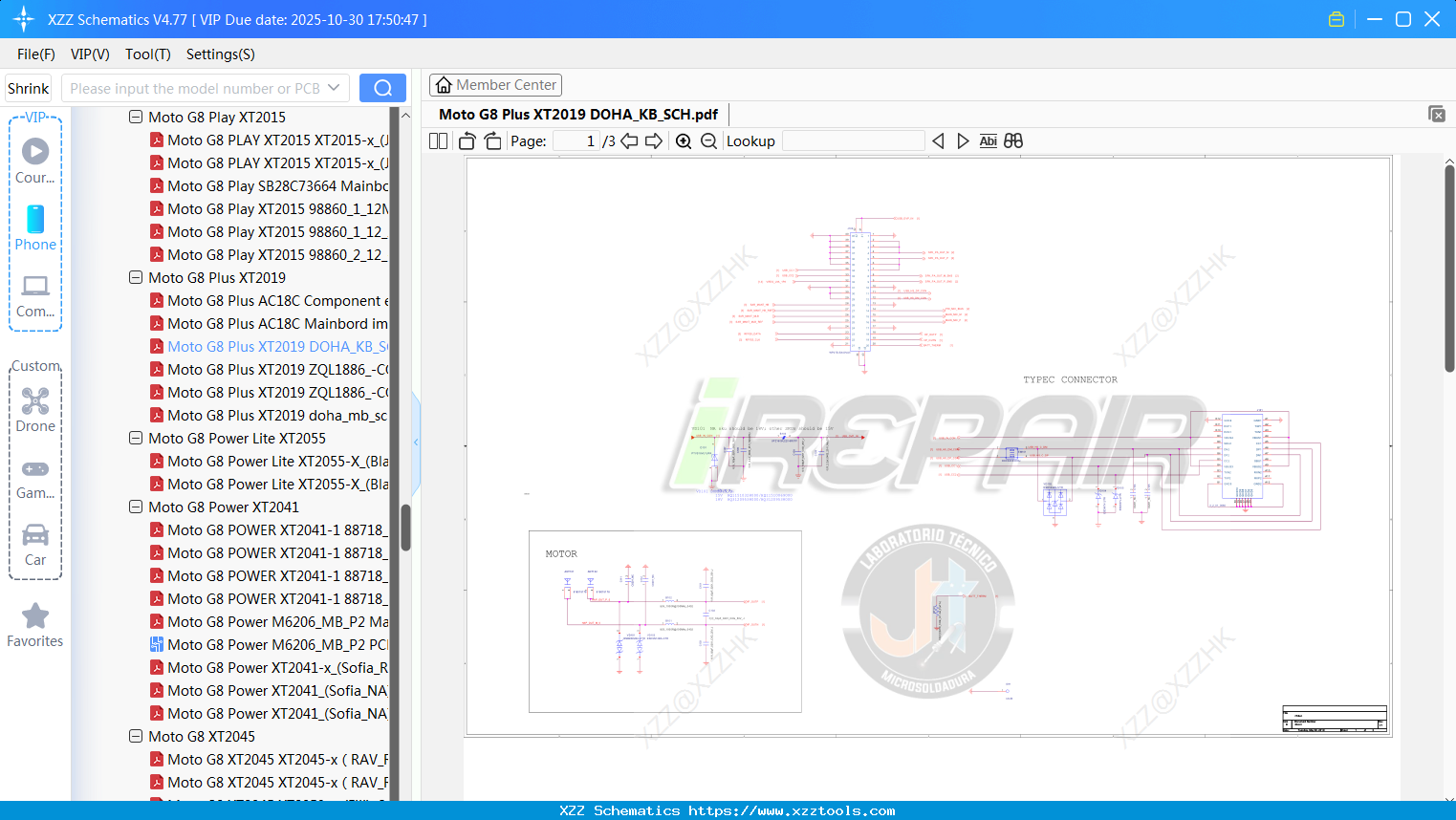1456x820 pixels.
Task: Click the binoculars find icon
Action: 1013,141
